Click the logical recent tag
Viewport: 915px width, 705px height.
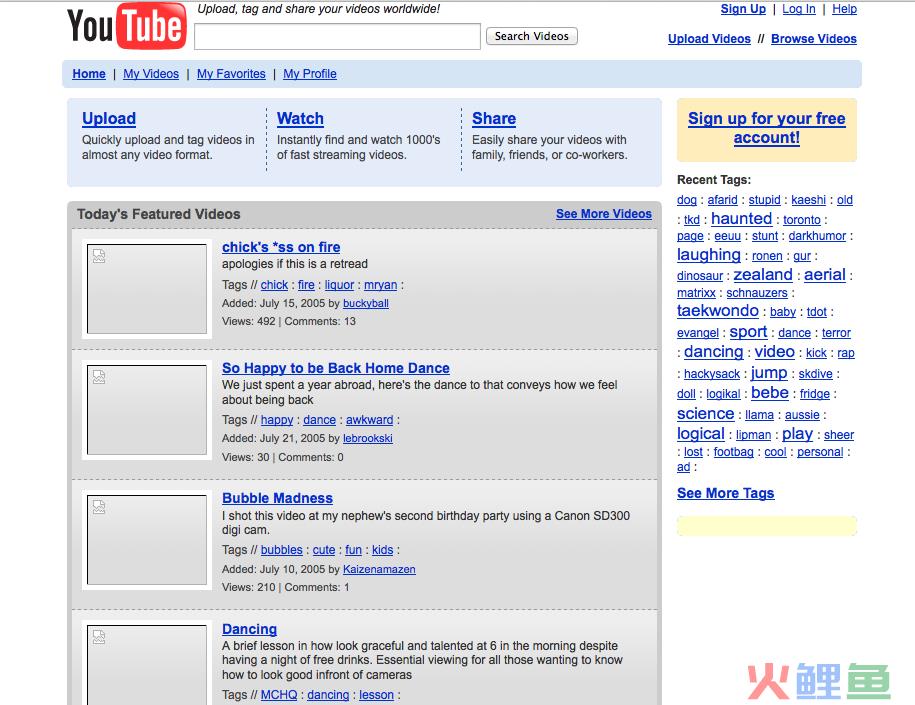pos(700,434)
